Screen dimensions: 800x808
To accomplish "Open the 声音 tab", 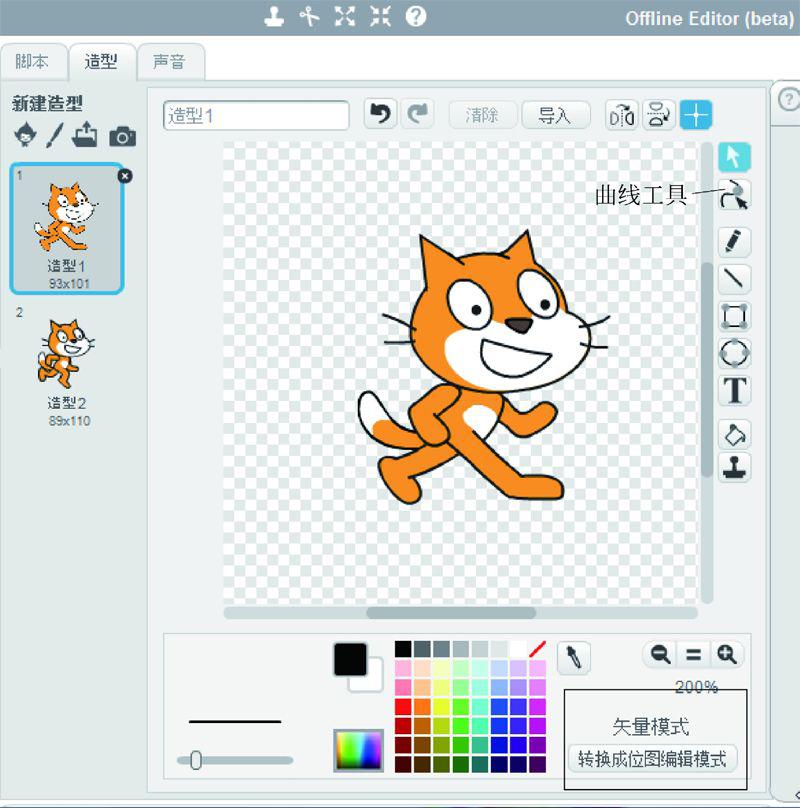I will 169,62.
